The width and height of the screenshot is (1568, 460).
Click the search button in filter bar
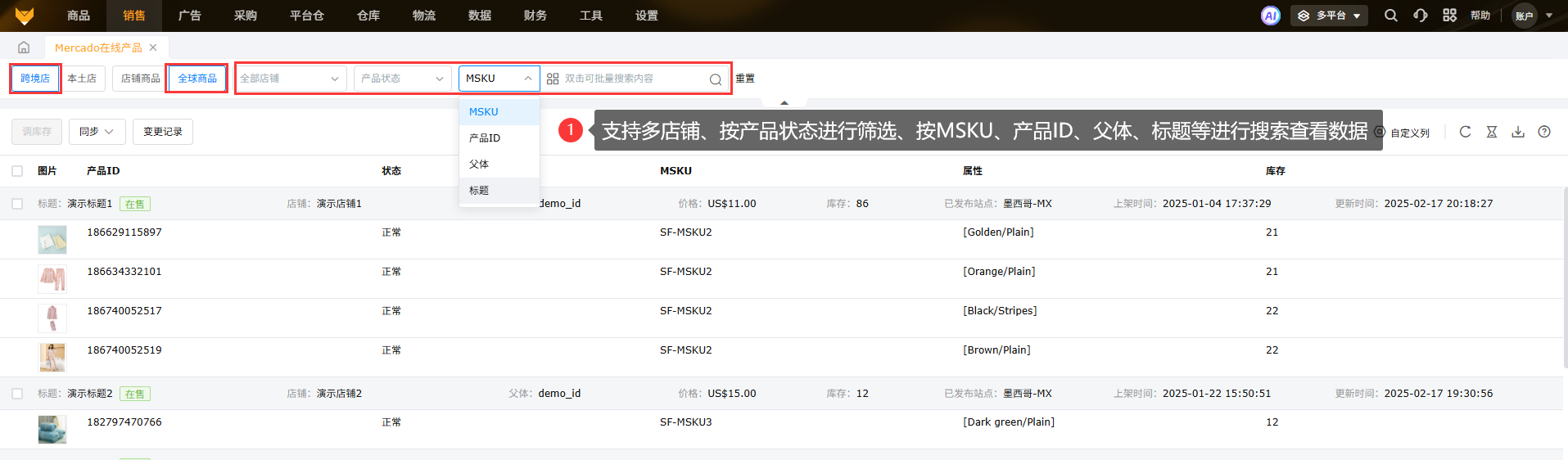[x=715, y=79]
